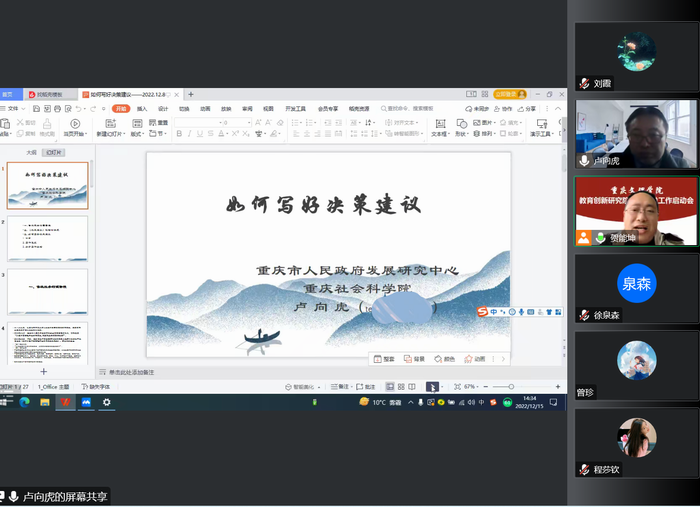
Task: Click the Undo arrow icon
Action: (79, 108)
